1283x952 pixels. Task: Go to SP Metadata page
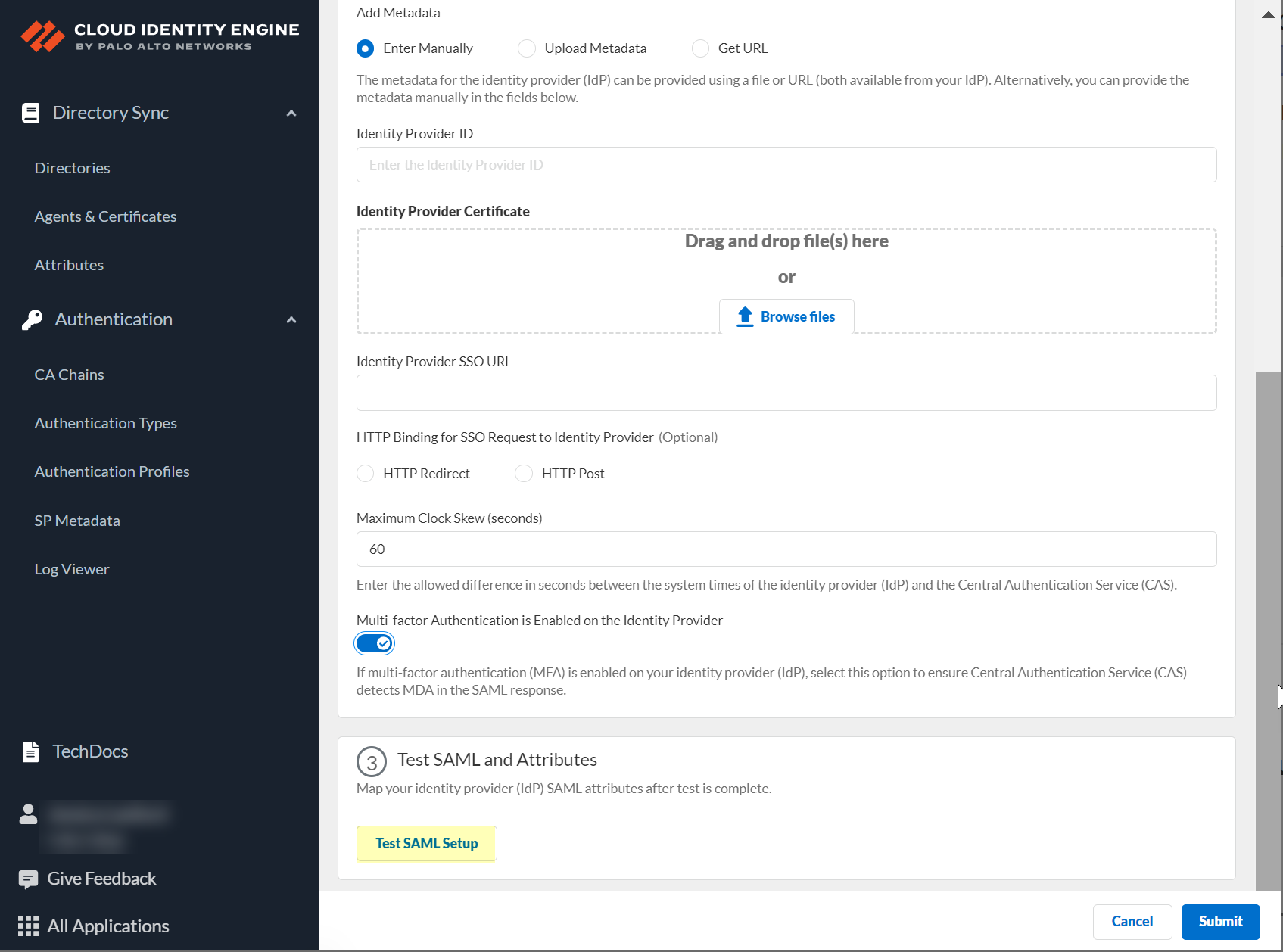pos(77,521)
